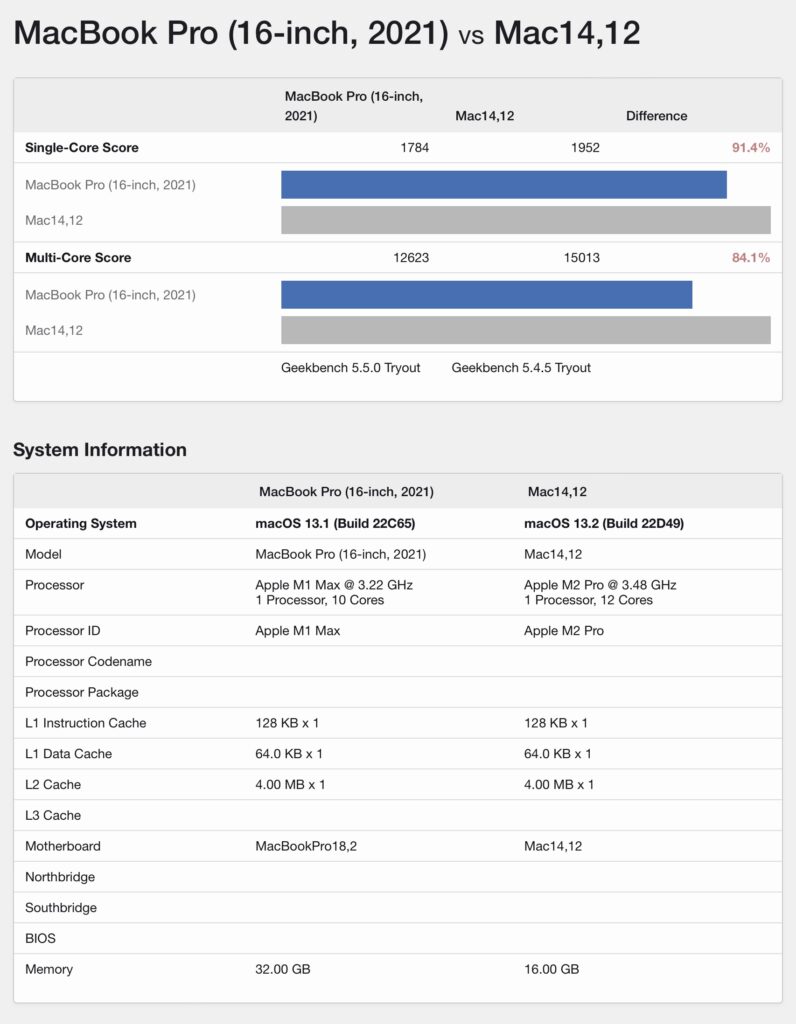Click the multi-core value 12623
The height and width of the screenshot is (1024, 796).
(411, 257)
